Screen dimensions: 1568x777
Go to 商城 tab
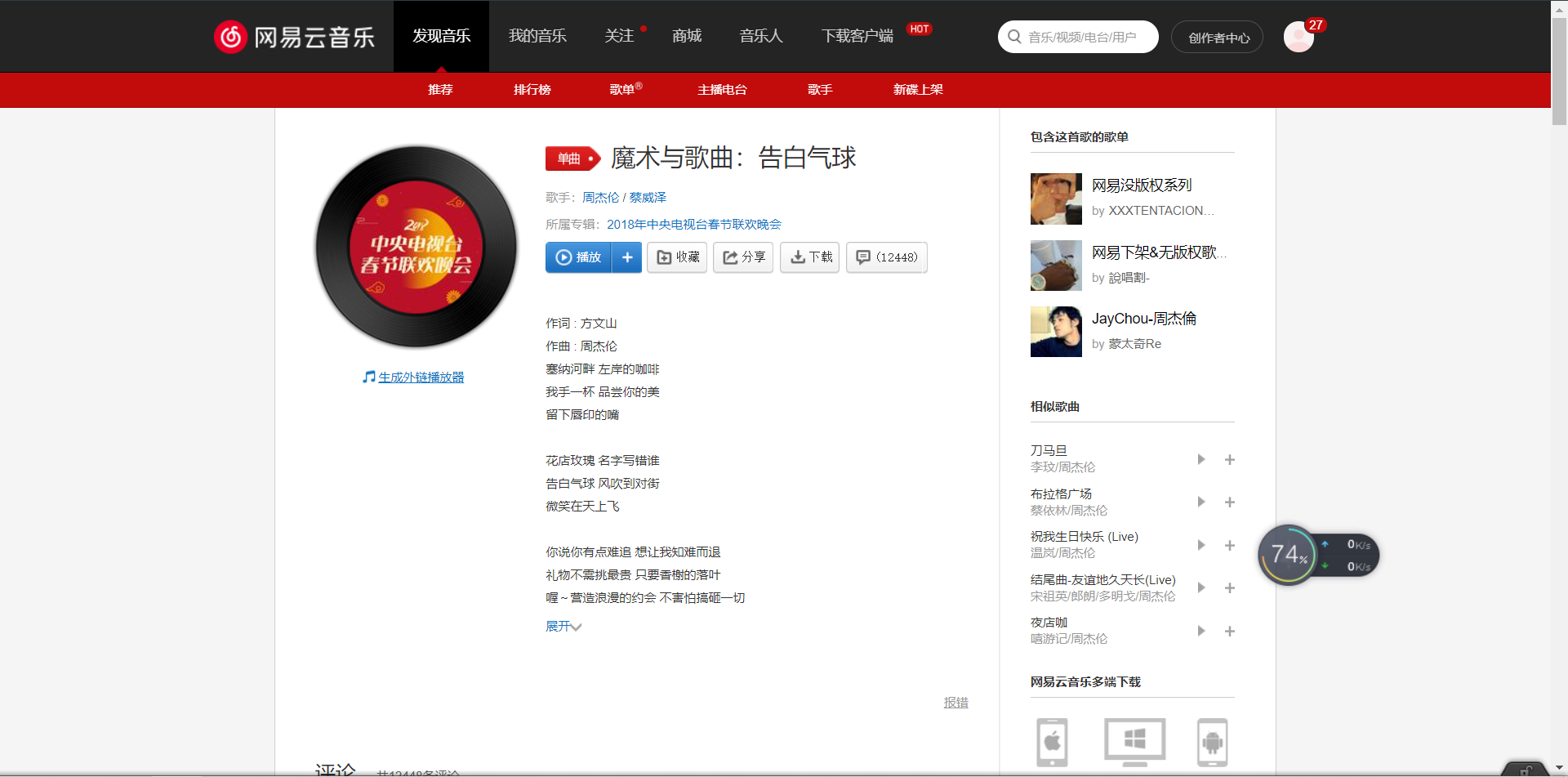687,36
